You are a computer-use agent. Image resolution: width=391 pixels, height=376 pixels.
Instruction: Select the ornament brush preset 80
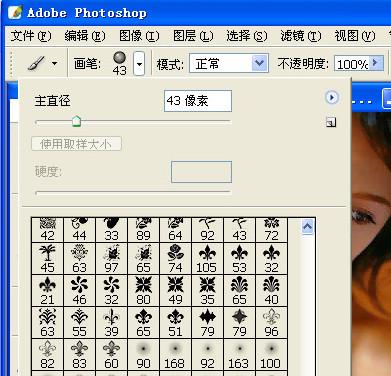click(143, 291)
